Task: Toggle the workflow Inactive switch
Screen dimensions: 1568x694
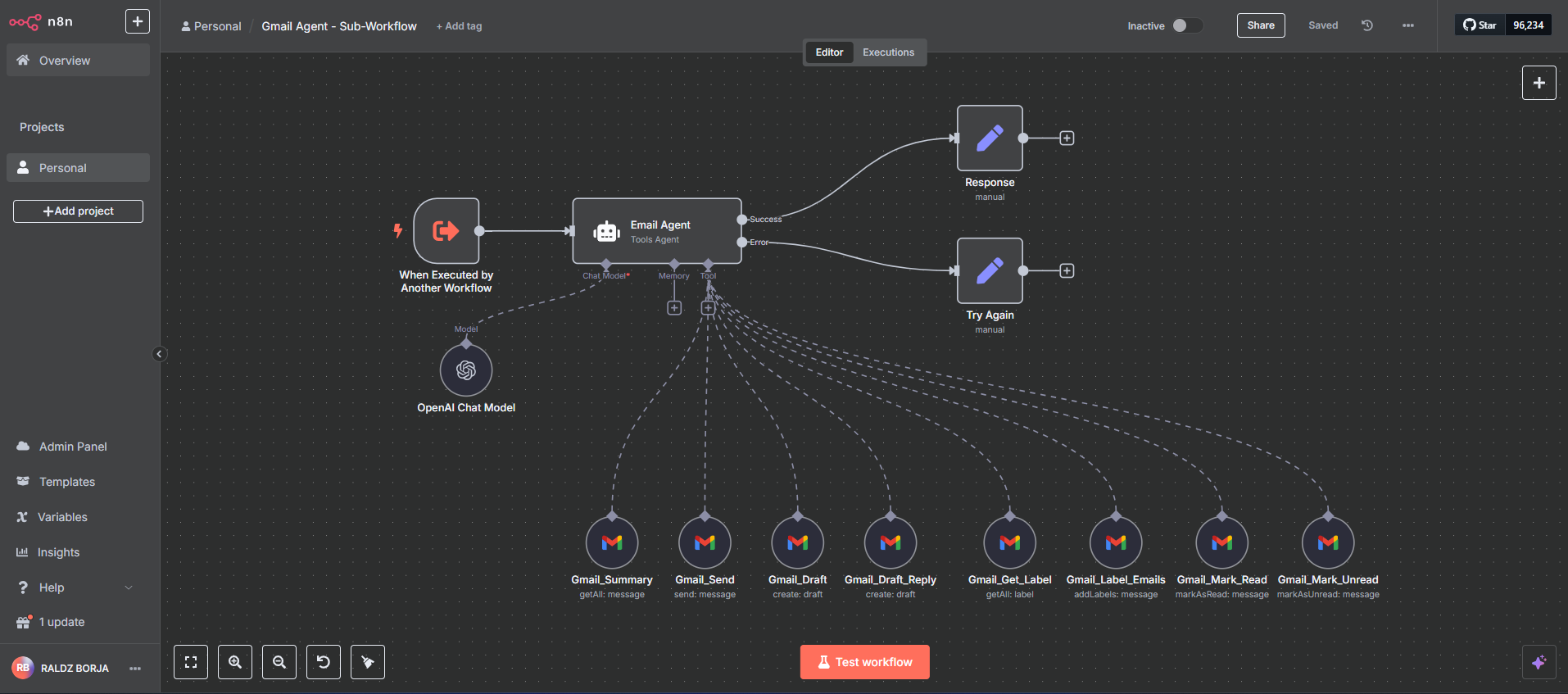Action: pos(1186,25)
